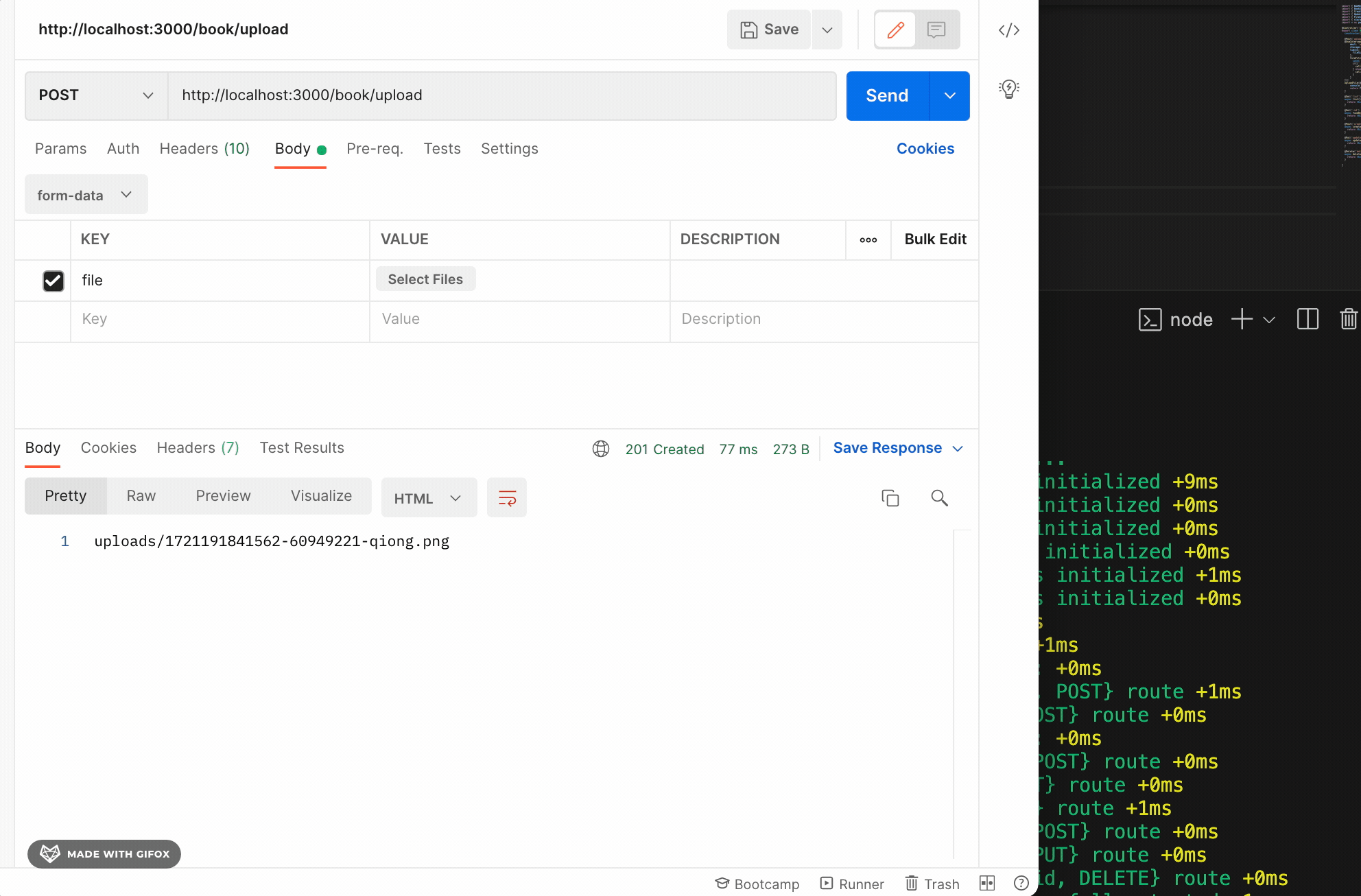Click the lightbulb info icon
The image size is (1361, 896).
click(x=1008, y=89)
